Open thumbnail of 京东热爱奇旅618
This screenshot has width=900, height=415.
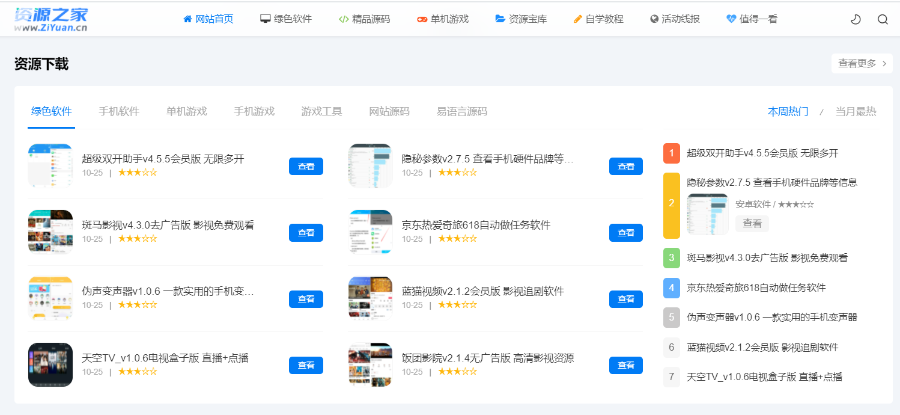(370, 232)
